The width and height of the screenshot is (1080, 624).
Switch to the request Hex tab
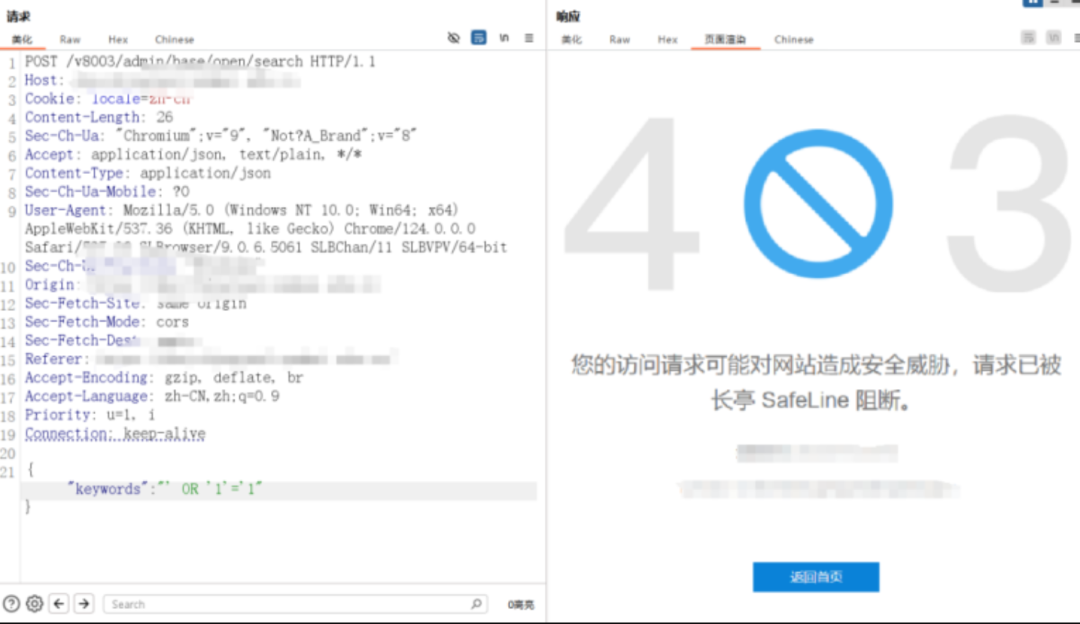118,39
